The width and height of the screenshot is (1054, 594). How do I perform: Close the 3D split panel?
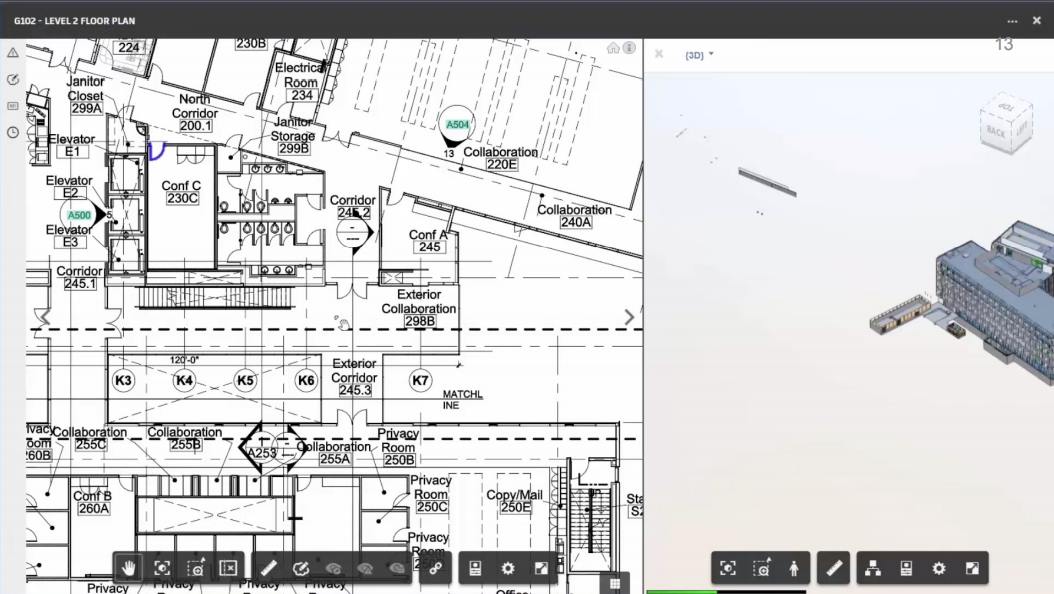coord(659,54)
